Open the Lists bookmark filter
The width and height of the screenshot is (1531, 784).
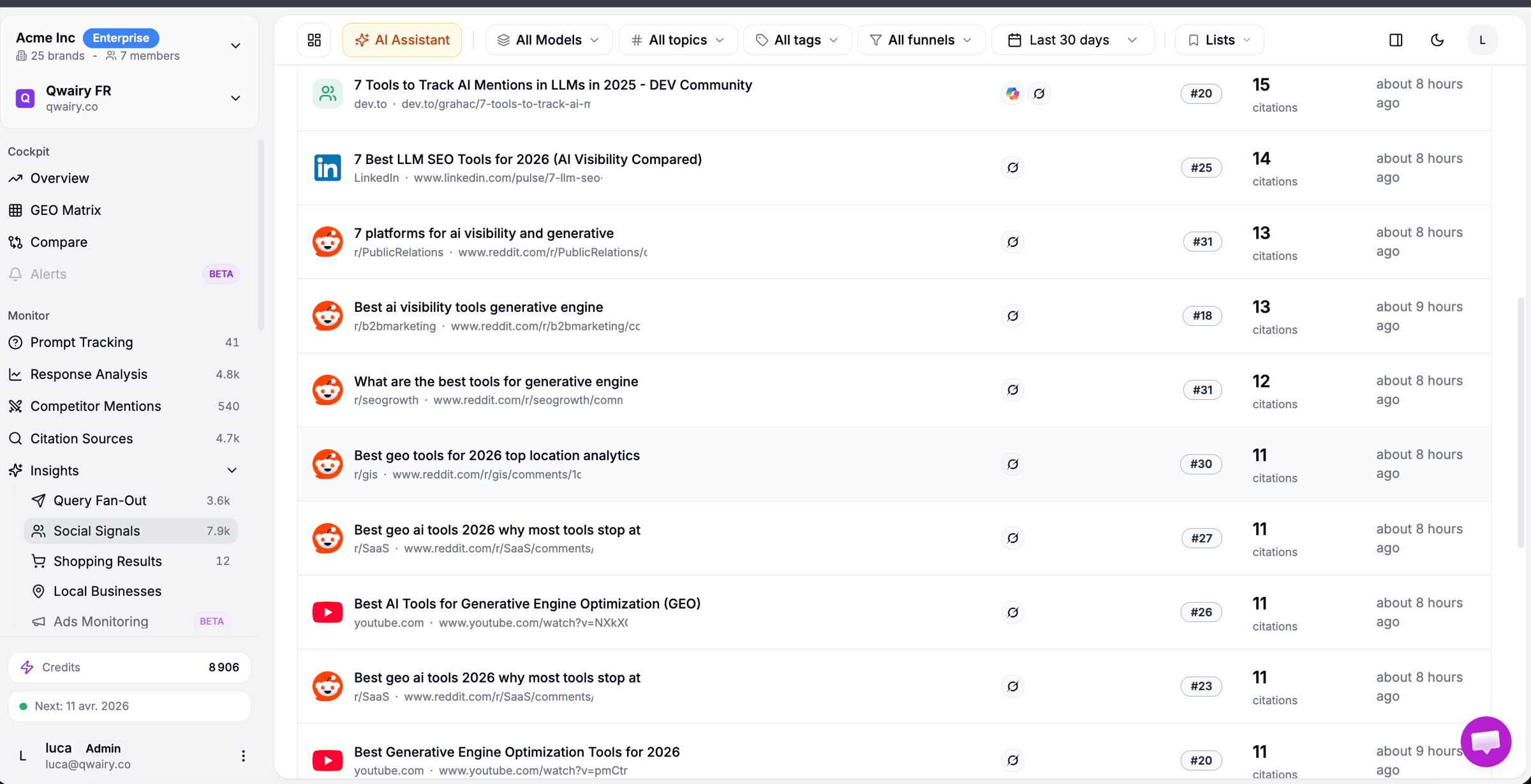(1218, 40)
